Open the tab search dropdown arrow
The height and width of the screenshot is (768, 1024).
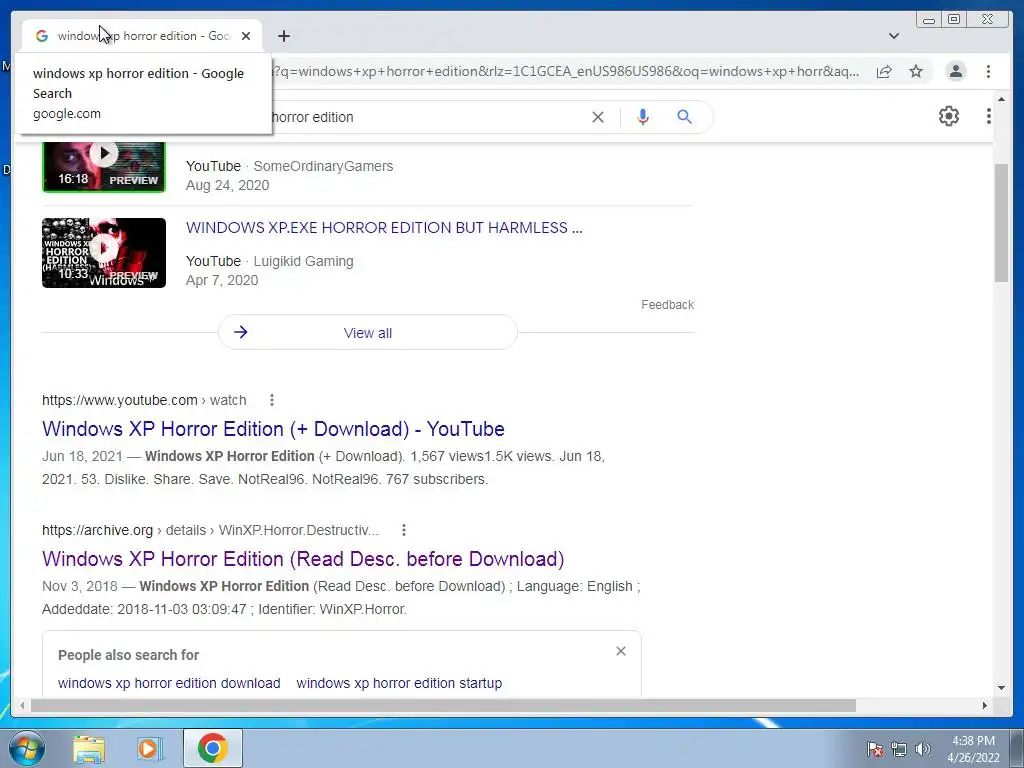(893, 36)
